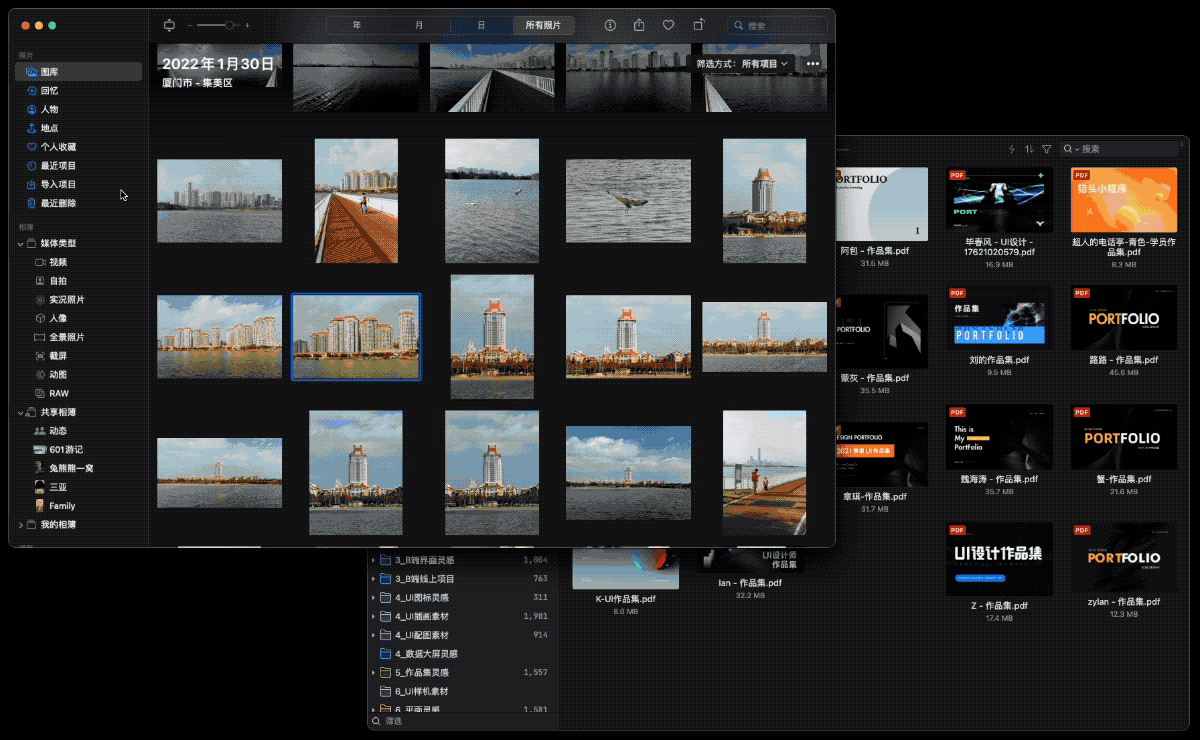1200x740 pixels.
Task: Show RAW media type in sidebar
Action: point(78,393)
